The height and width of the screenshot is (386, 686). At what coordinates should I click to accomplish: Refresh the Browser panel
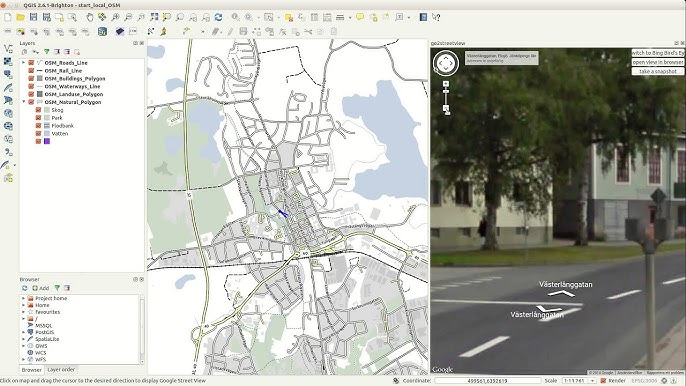pos(24,288)
